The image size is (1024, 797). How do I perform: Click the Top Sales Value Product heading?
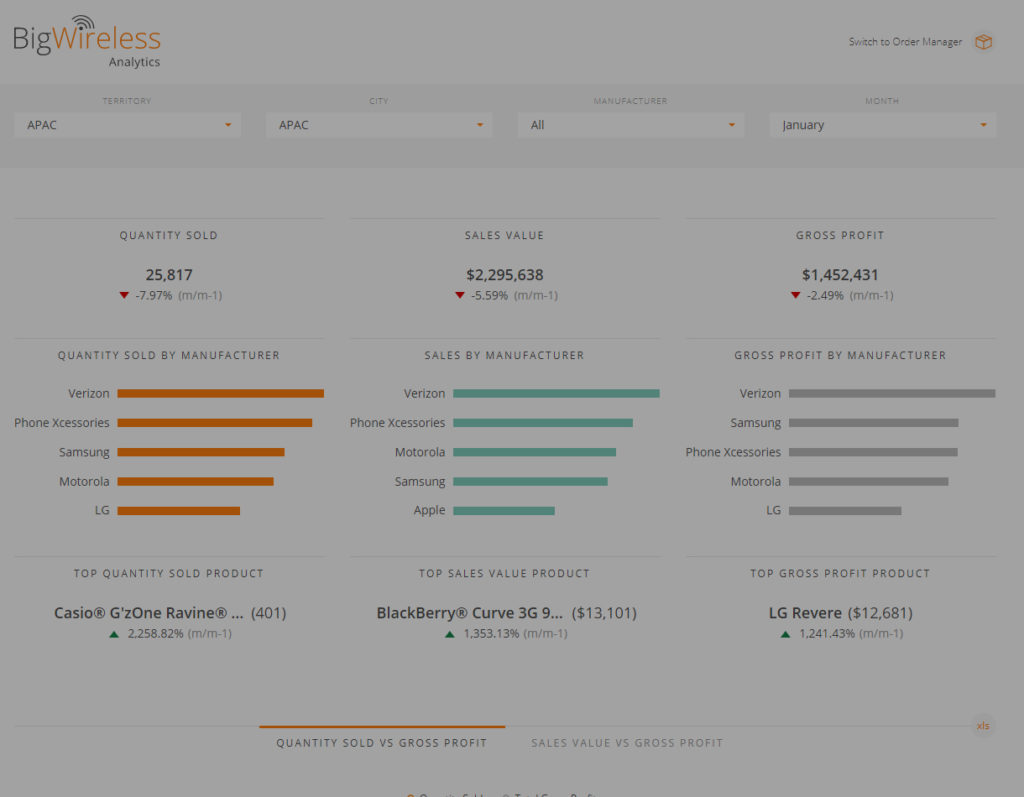click(505, 574)
